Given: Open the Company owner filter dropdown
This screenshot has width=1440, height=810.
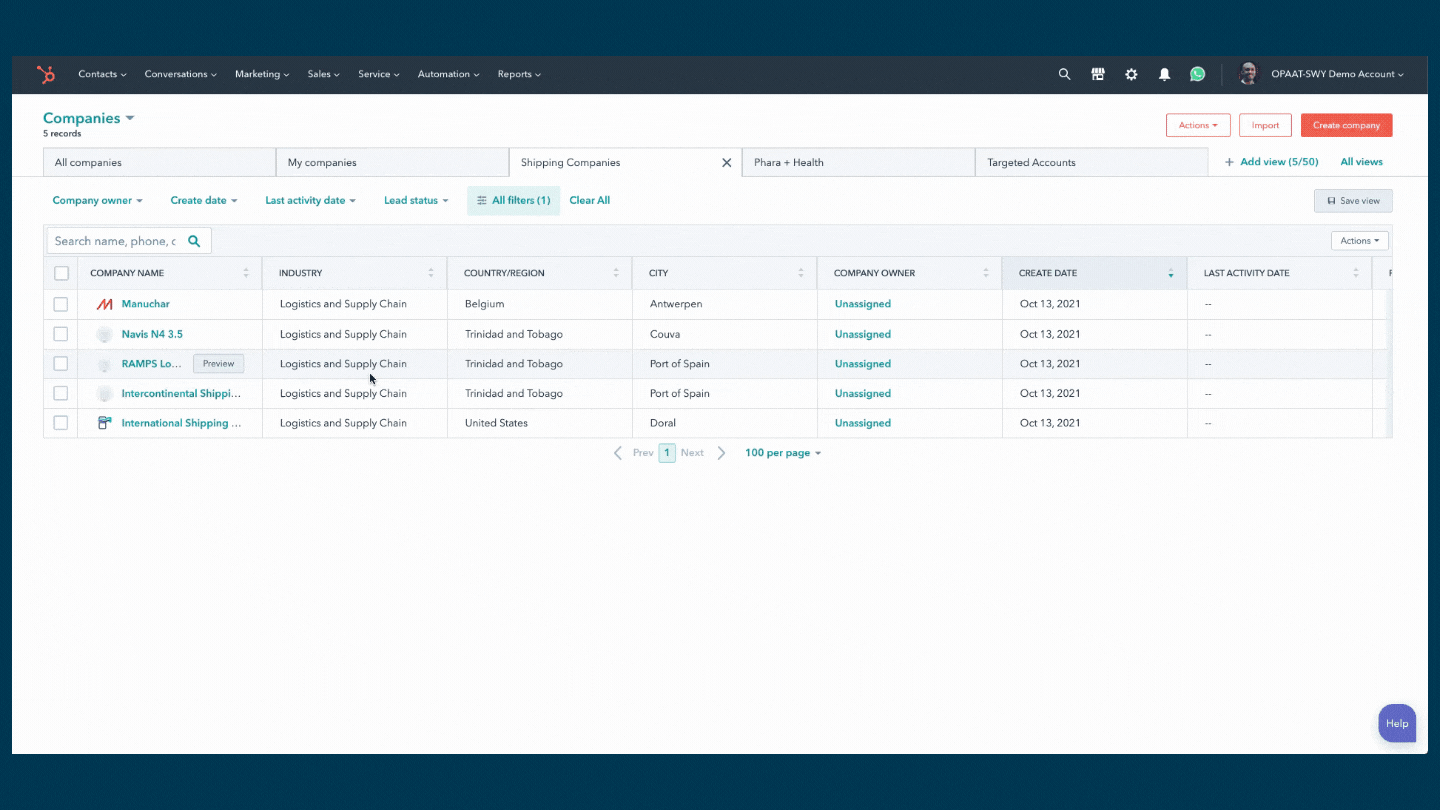Looking at the screenshot, I should click(x=97, y=200).
